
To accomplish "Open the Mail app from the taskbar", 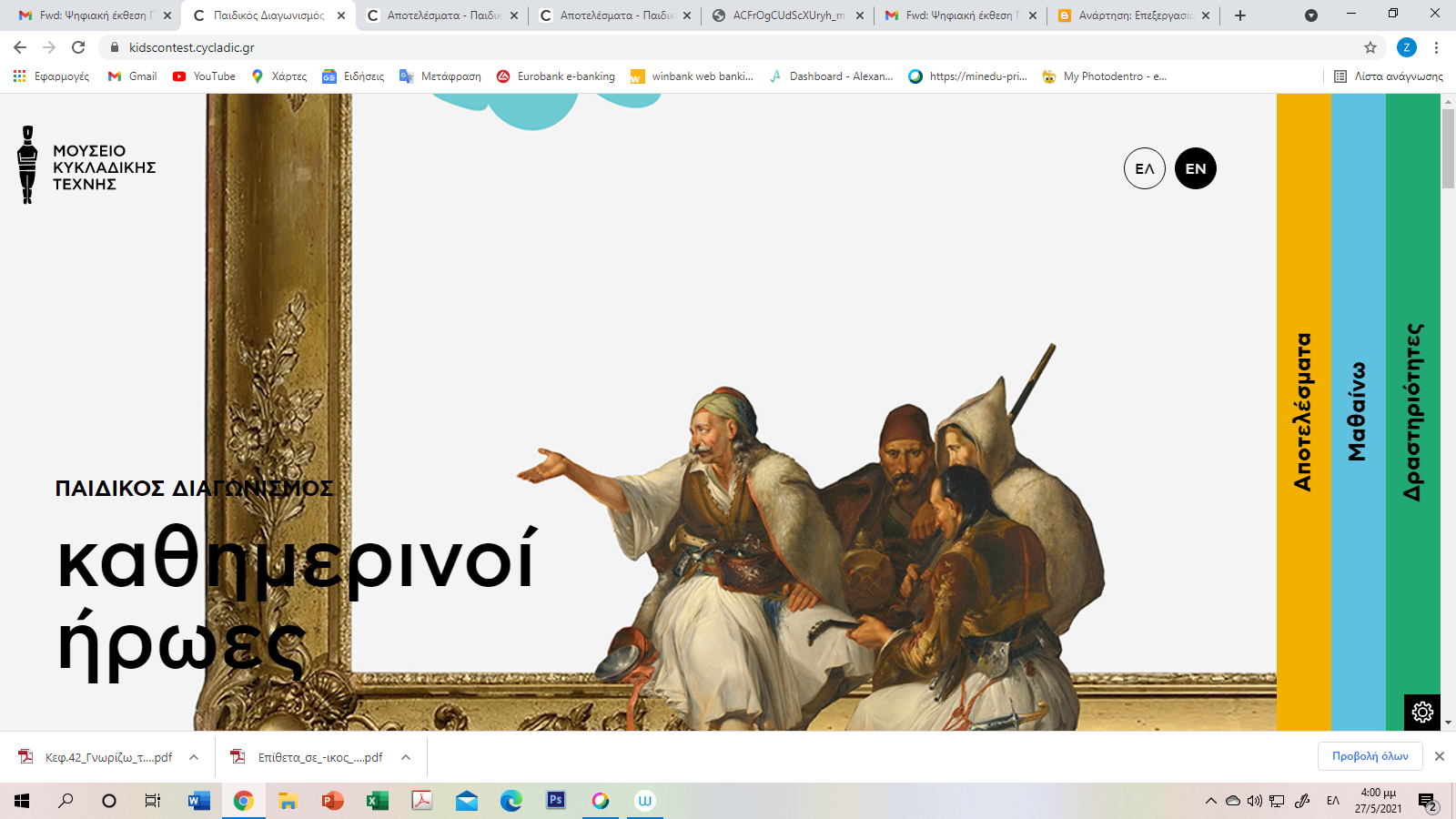I will [466, 801].
